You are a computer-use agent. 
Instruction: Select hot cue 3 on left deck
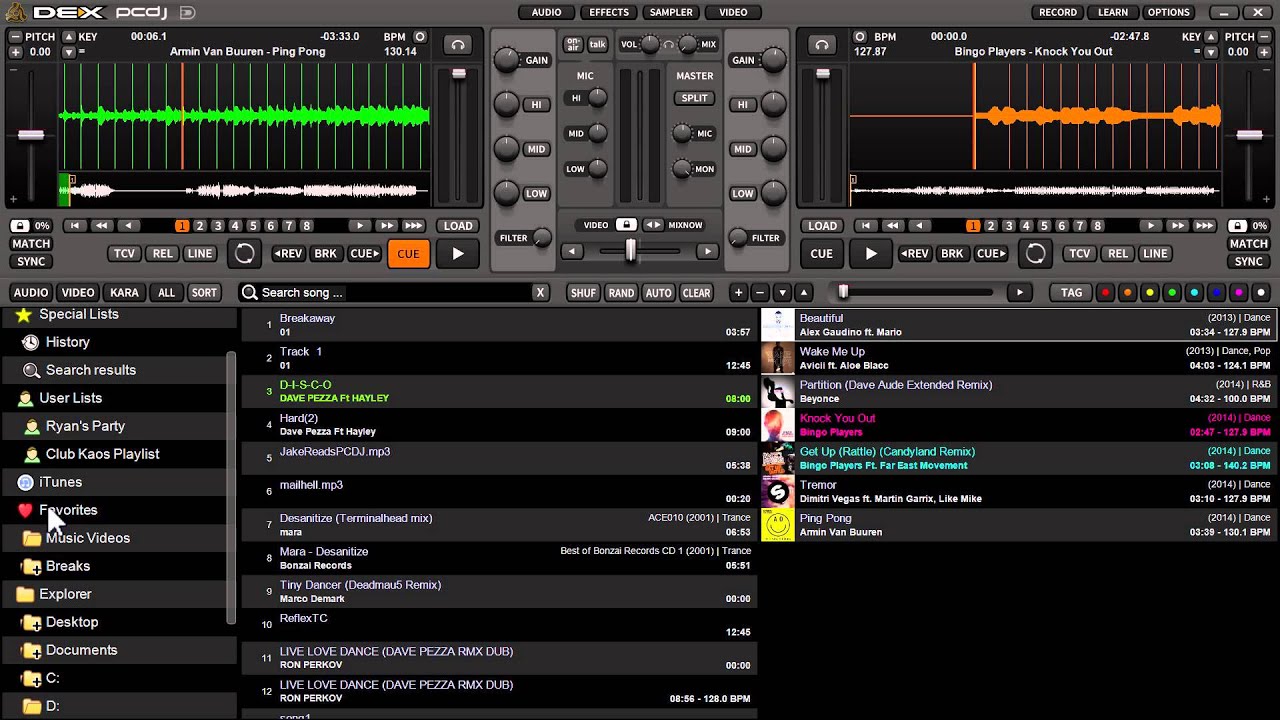pos(217,226)
